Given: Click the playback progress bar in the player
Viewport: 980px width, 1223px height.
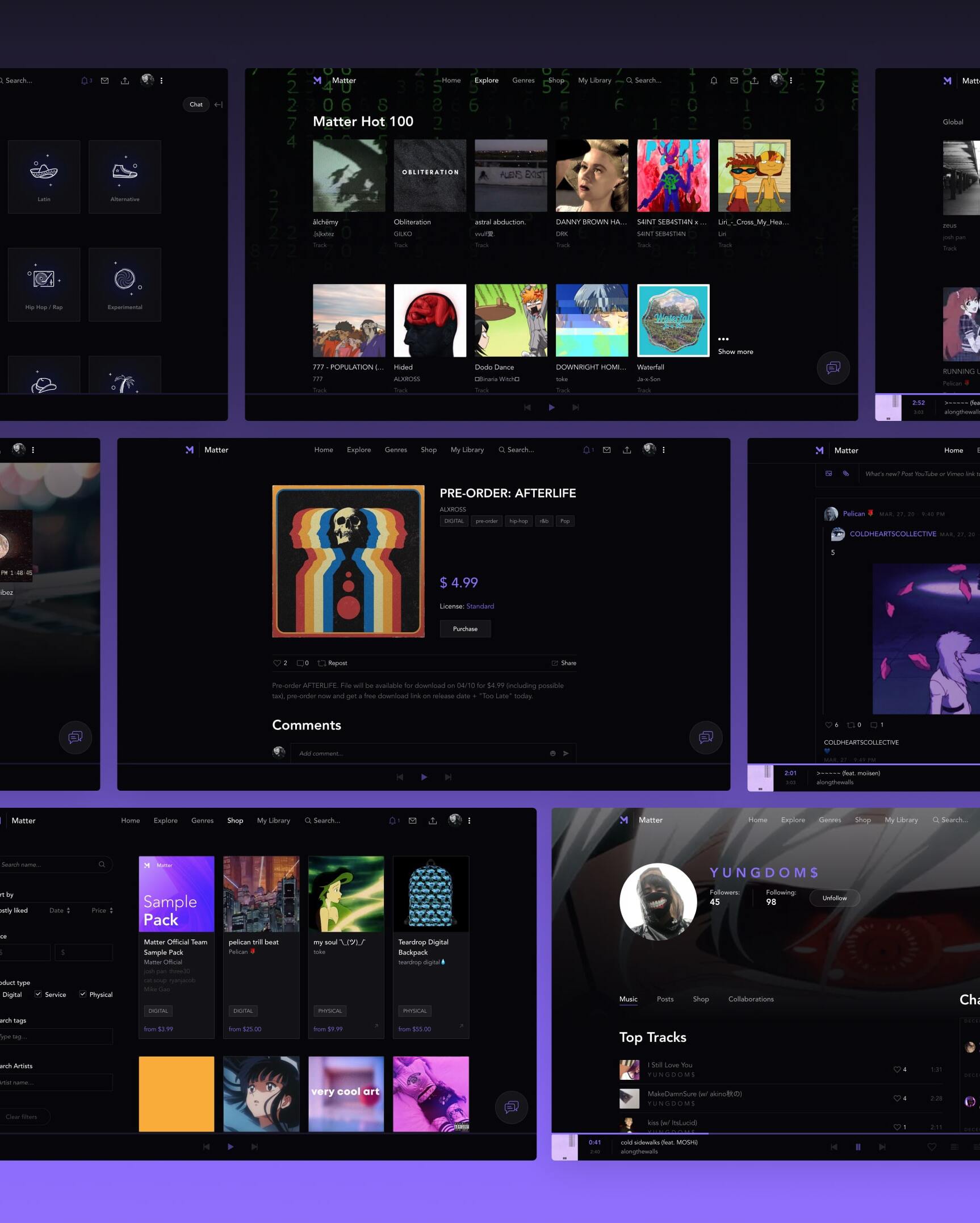Looking at the screenshot, I should click(710, 1132).
